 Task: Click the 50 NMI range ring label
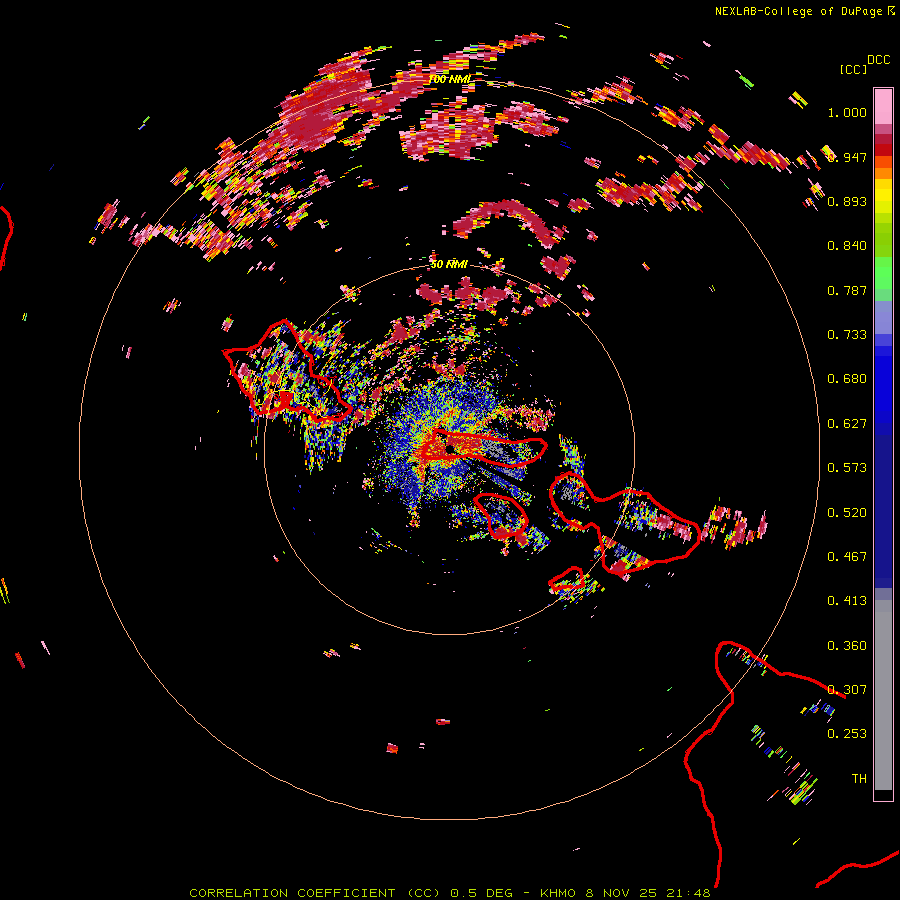point(449,264)
